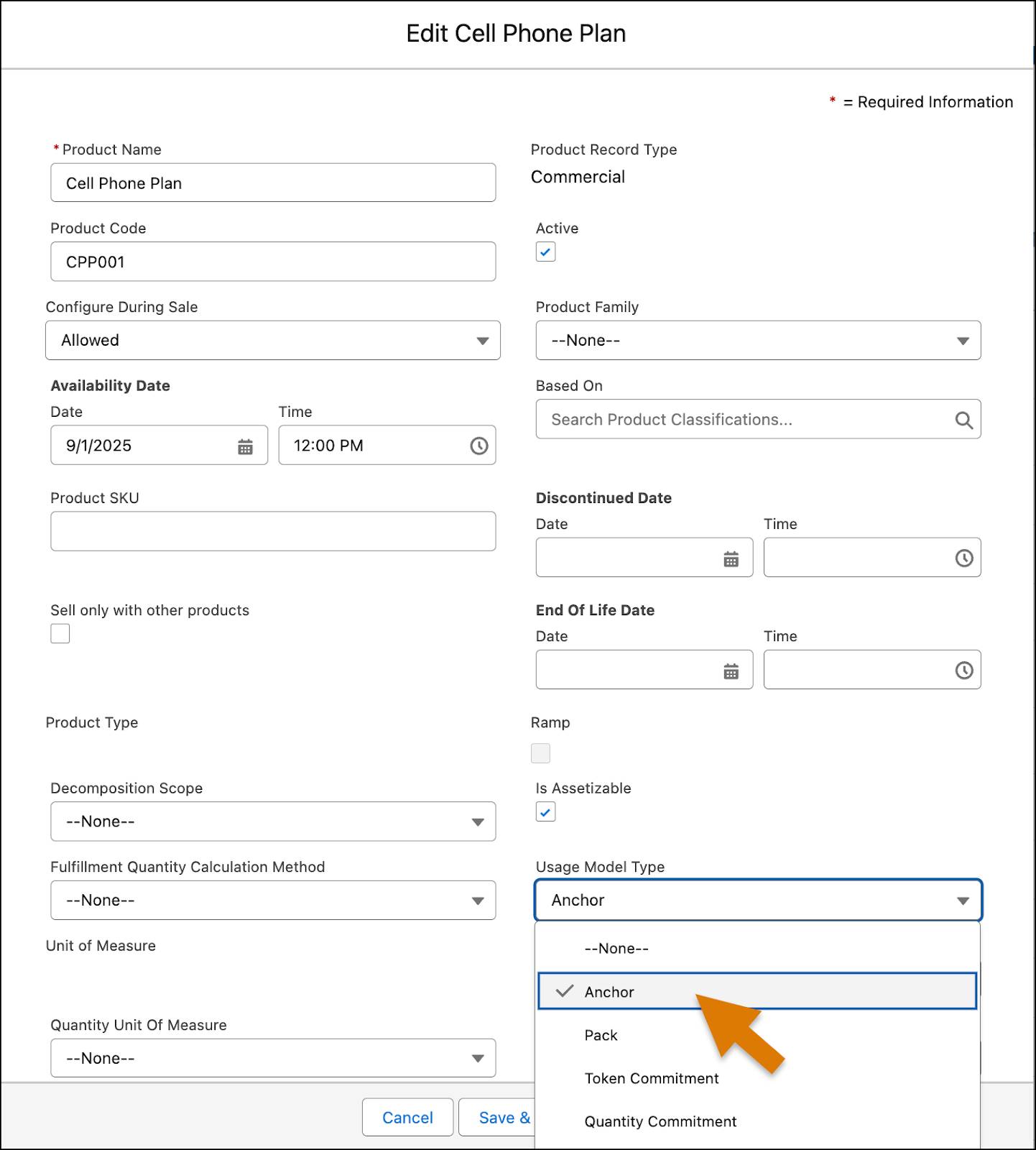The width and height of the screenshot is (1036, 1150).
Task: Edit the Product Code field
Action: click(x=273, y=262)
